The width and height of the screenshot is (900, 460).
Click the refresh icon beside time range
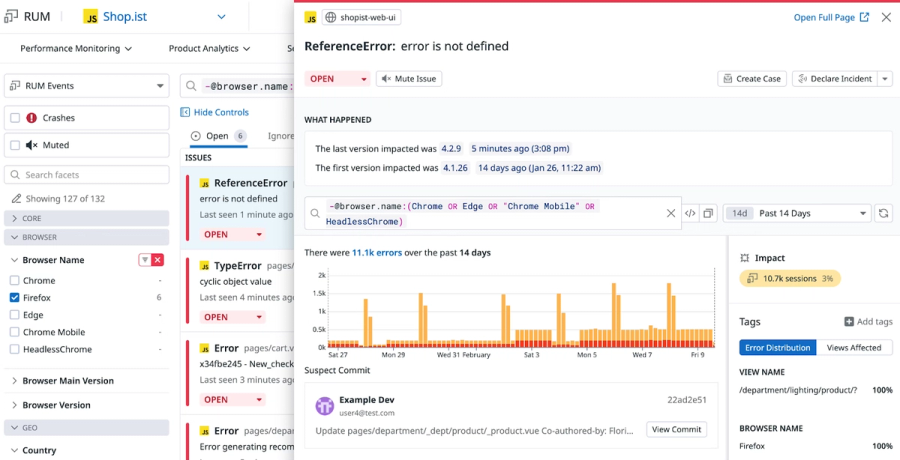click(x=883, y=214)
